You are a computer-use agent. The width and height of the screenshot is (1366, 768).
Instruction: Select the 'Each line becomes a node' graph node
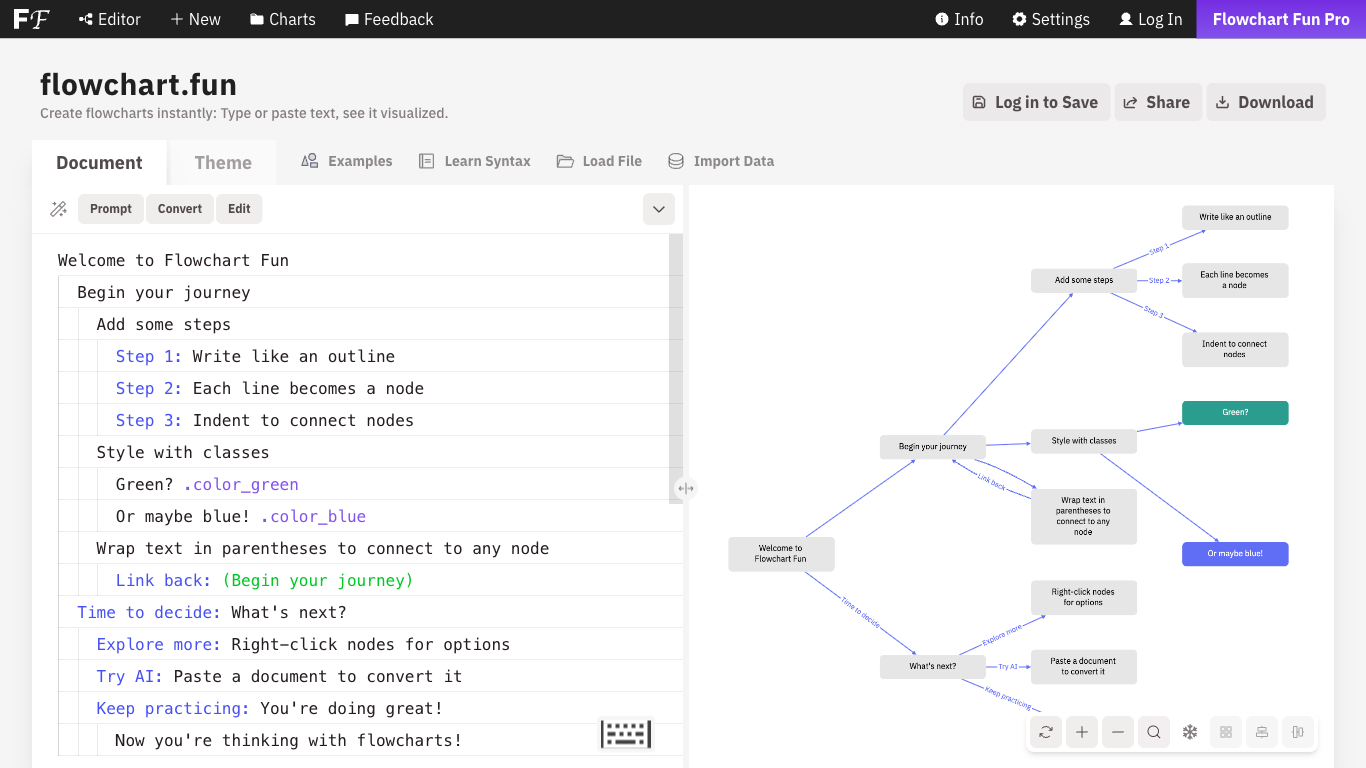coord(1235,280)
